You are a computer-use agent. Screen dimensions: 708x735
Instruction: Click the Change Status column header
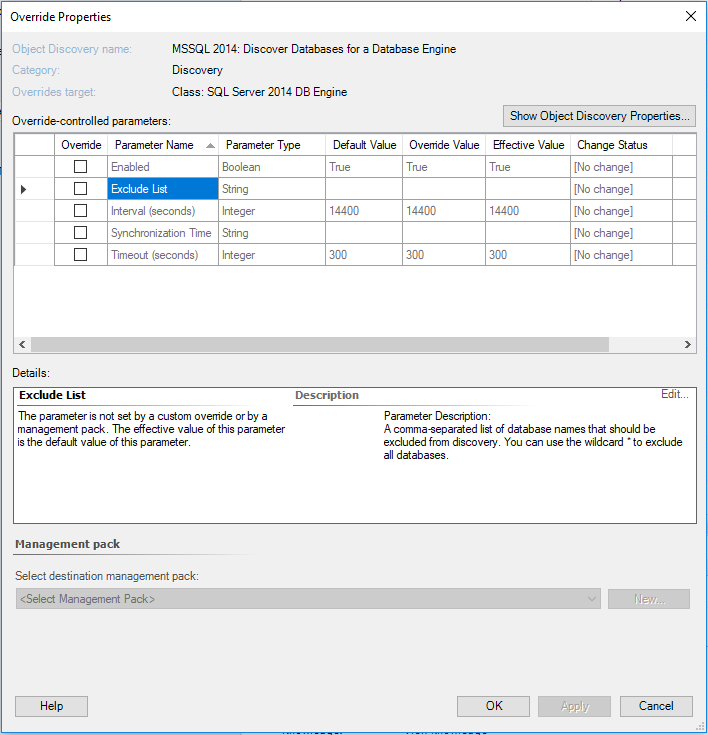coord(621,145)
